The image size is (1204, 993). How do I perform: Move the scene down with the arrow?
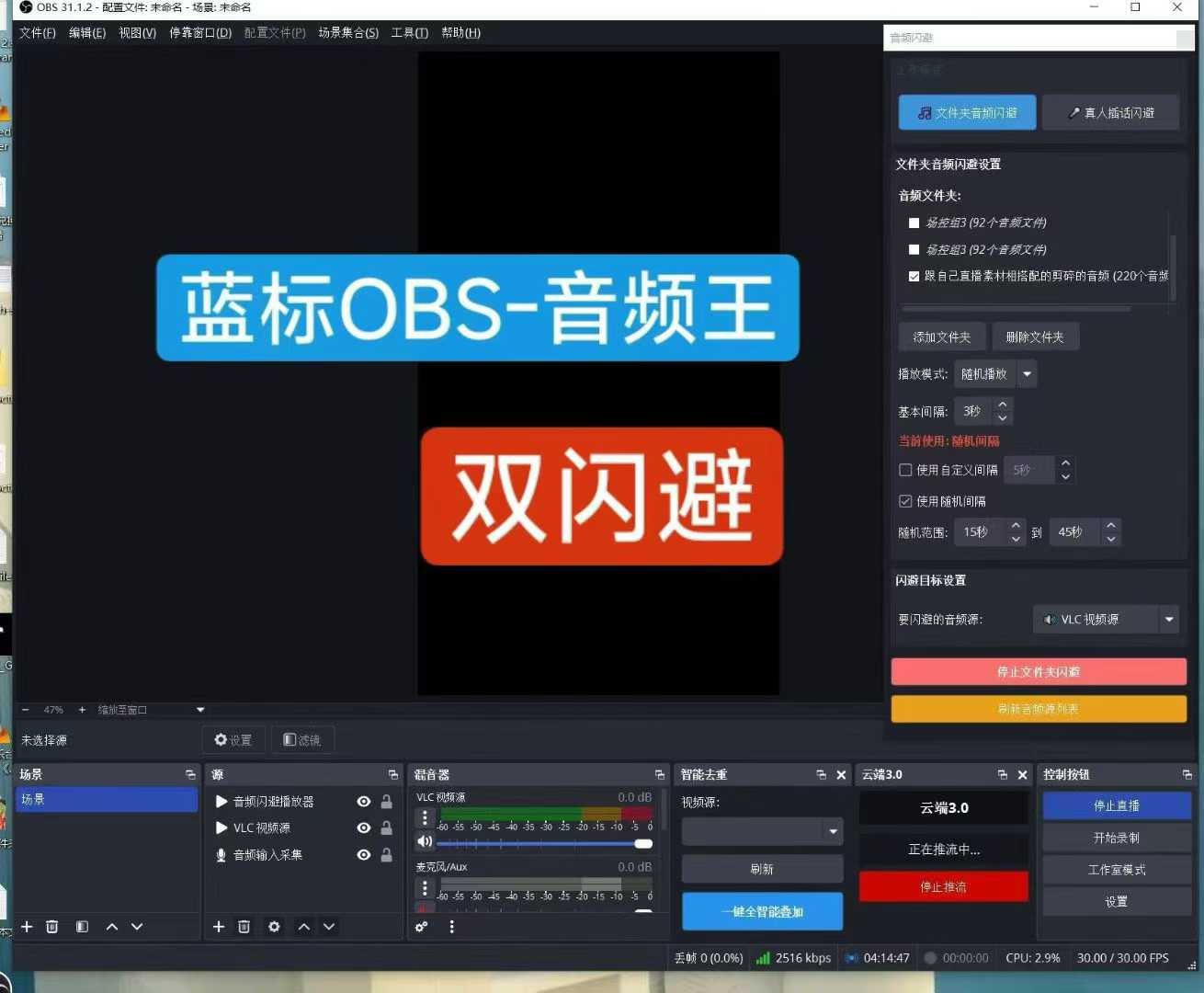point(137,927)
